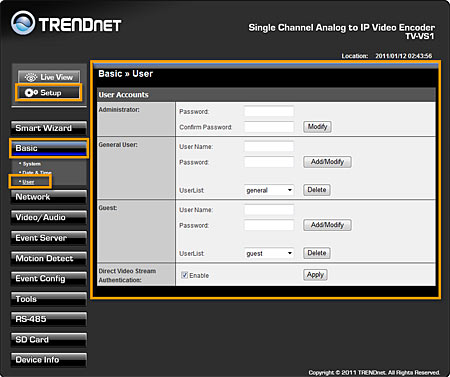Focus the Administrator Password field

[x=269, y=111]
